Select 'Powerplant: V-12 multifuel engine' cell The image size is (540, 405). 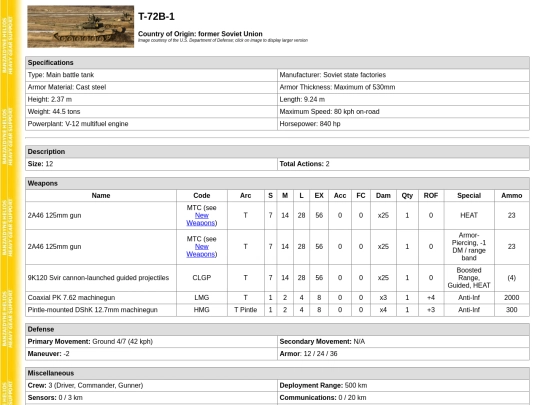click(151, 124)
